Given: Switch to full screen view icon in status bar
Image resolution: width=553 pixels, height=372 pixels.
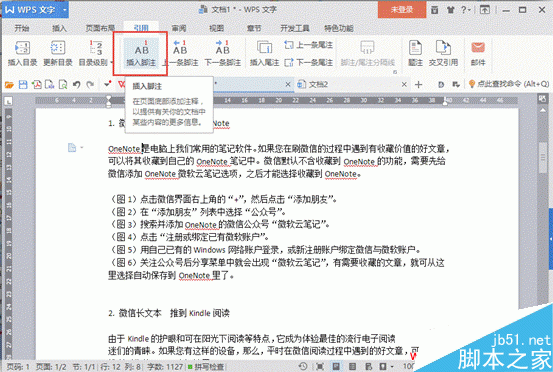Looking at the screenshot, I should click(320, 367).
